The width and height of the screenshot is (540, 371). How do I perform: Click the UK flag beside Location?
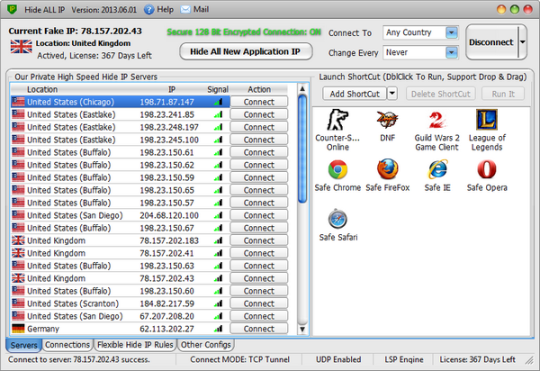coord(21,47)
